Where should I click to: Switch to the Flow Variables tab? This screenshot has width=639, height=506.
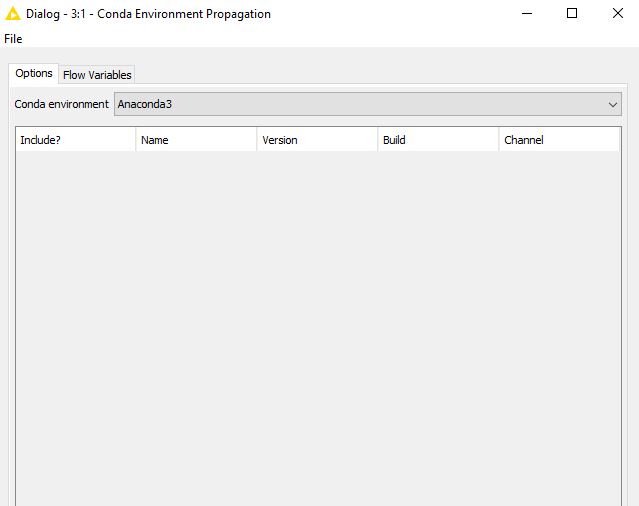point(97,75)
